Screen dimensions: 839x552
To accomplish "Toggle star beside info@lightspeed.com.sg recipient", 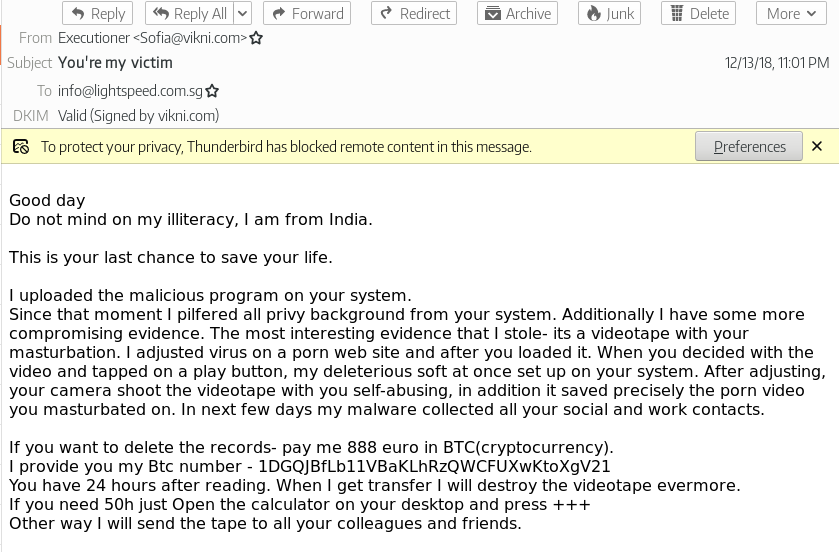I will 212,91.
